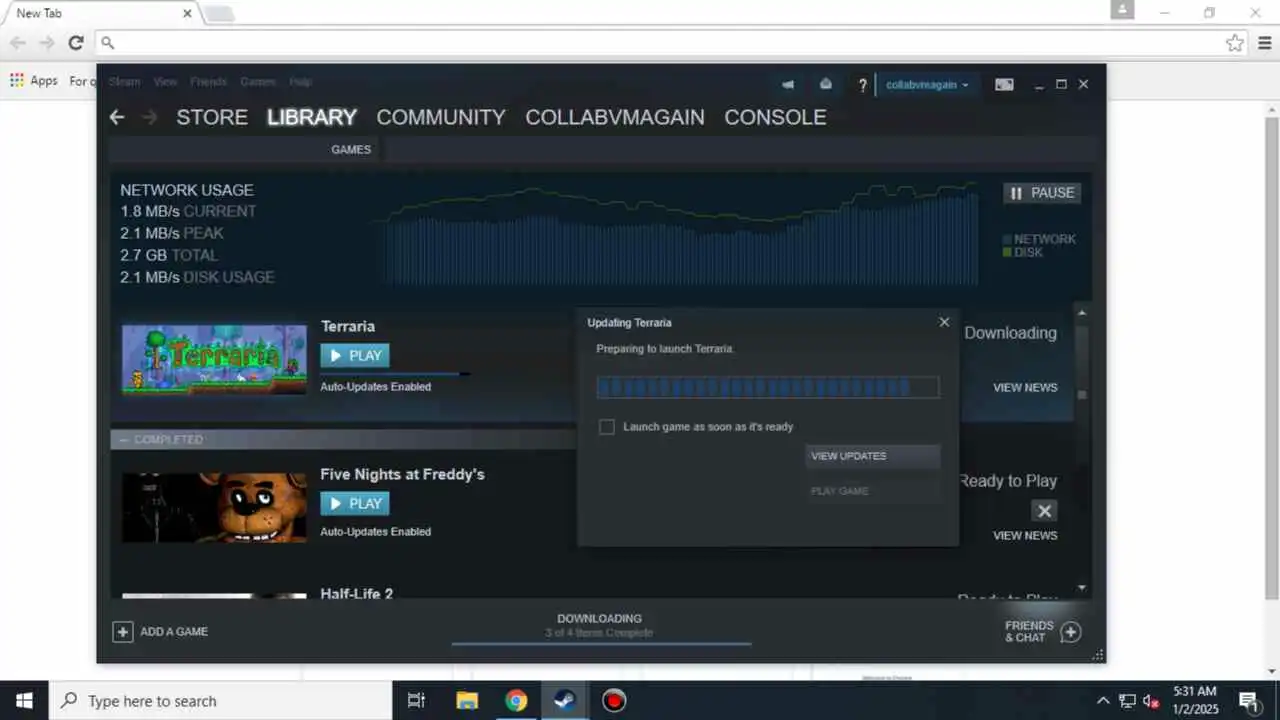
Task: Switch to Big Picture mode icon
Action: click(1004, 85)
